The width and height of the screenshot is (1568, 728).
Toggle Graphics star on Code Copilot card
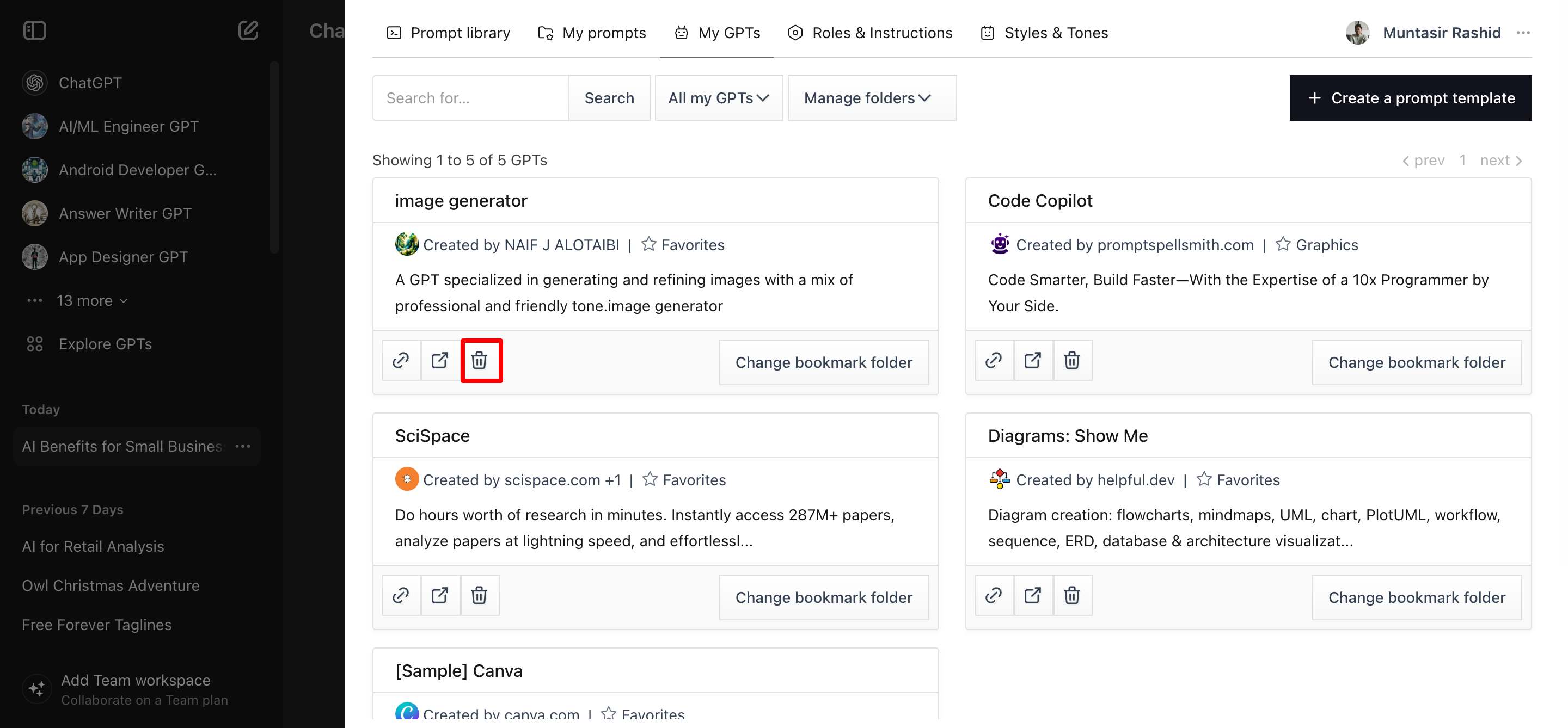pyautogui.click(x=1283, y=244)
